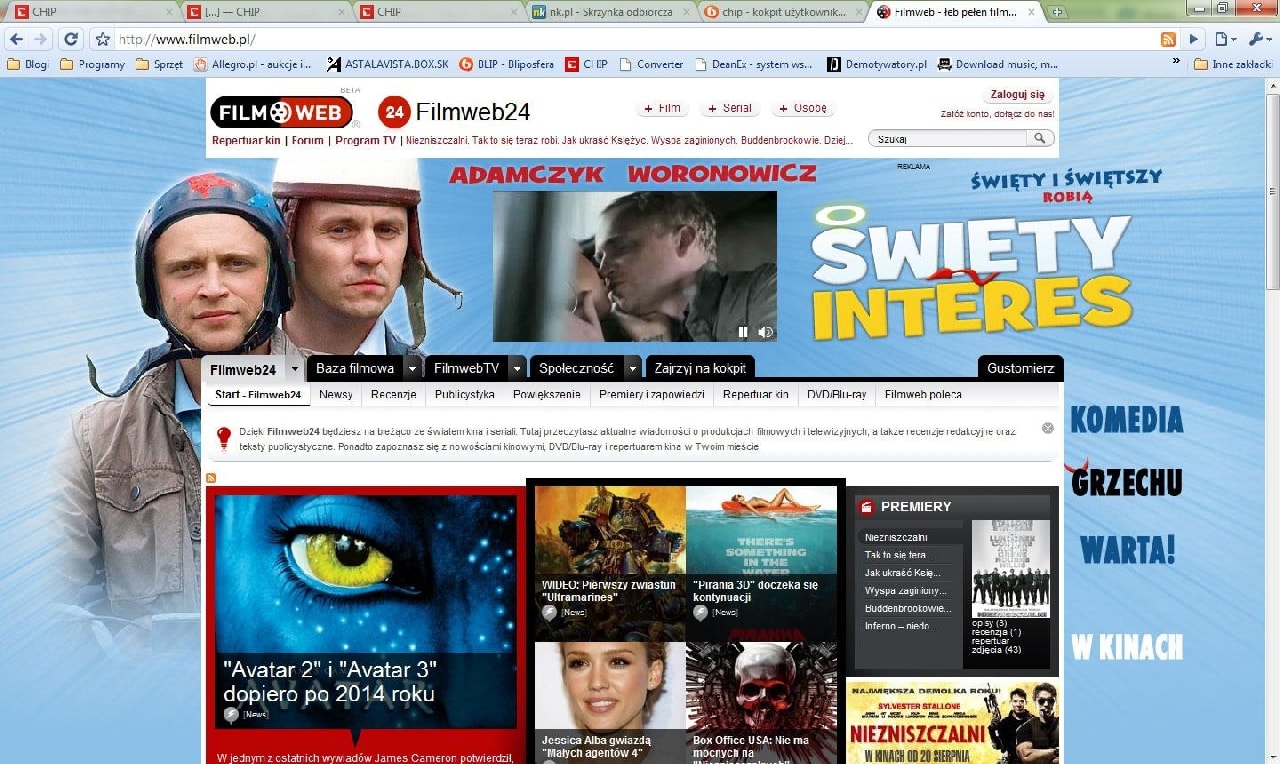
Task: Open the Baza filmowa main tab
Action: click(355, 369)
